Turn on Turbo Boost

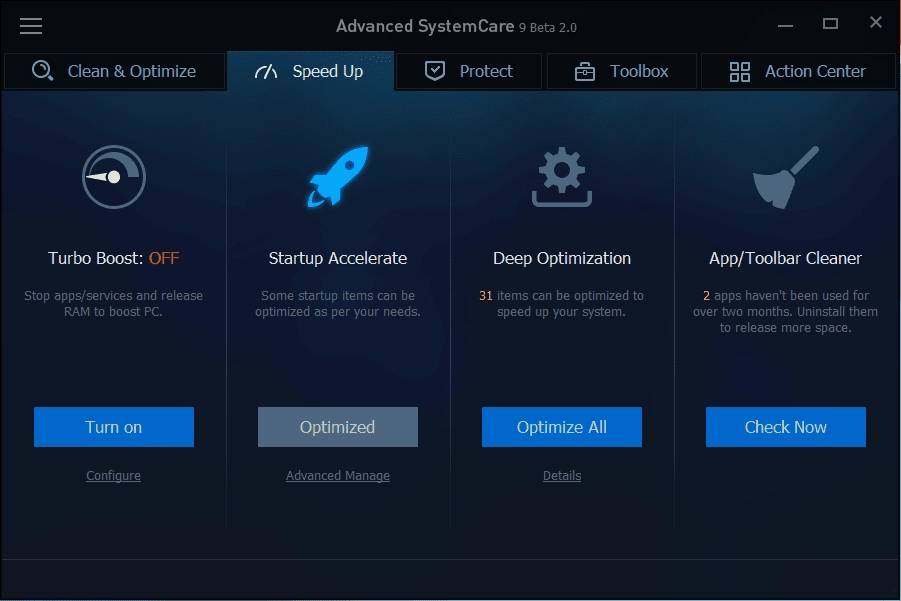tap(114, 427)
